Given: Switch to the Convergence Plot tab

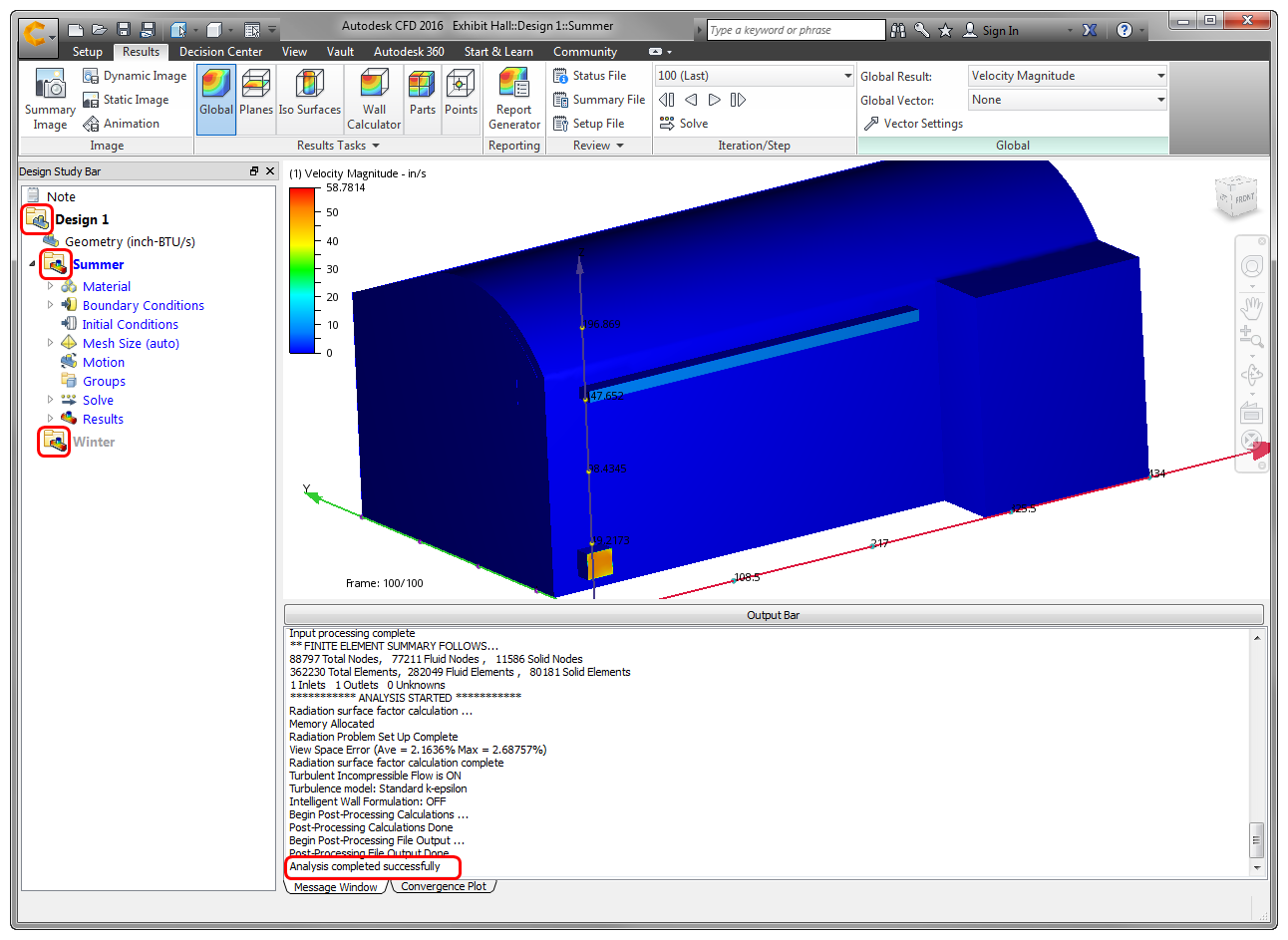Looking at the screenshot, I should [444, 886].
